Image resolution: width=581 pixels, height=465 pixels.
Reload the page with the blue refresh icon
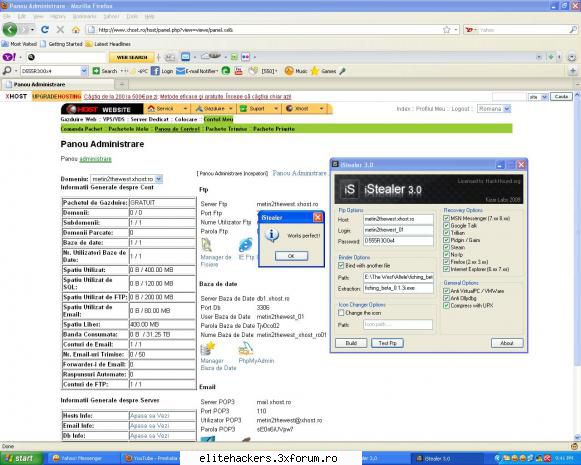pos(45,30)
